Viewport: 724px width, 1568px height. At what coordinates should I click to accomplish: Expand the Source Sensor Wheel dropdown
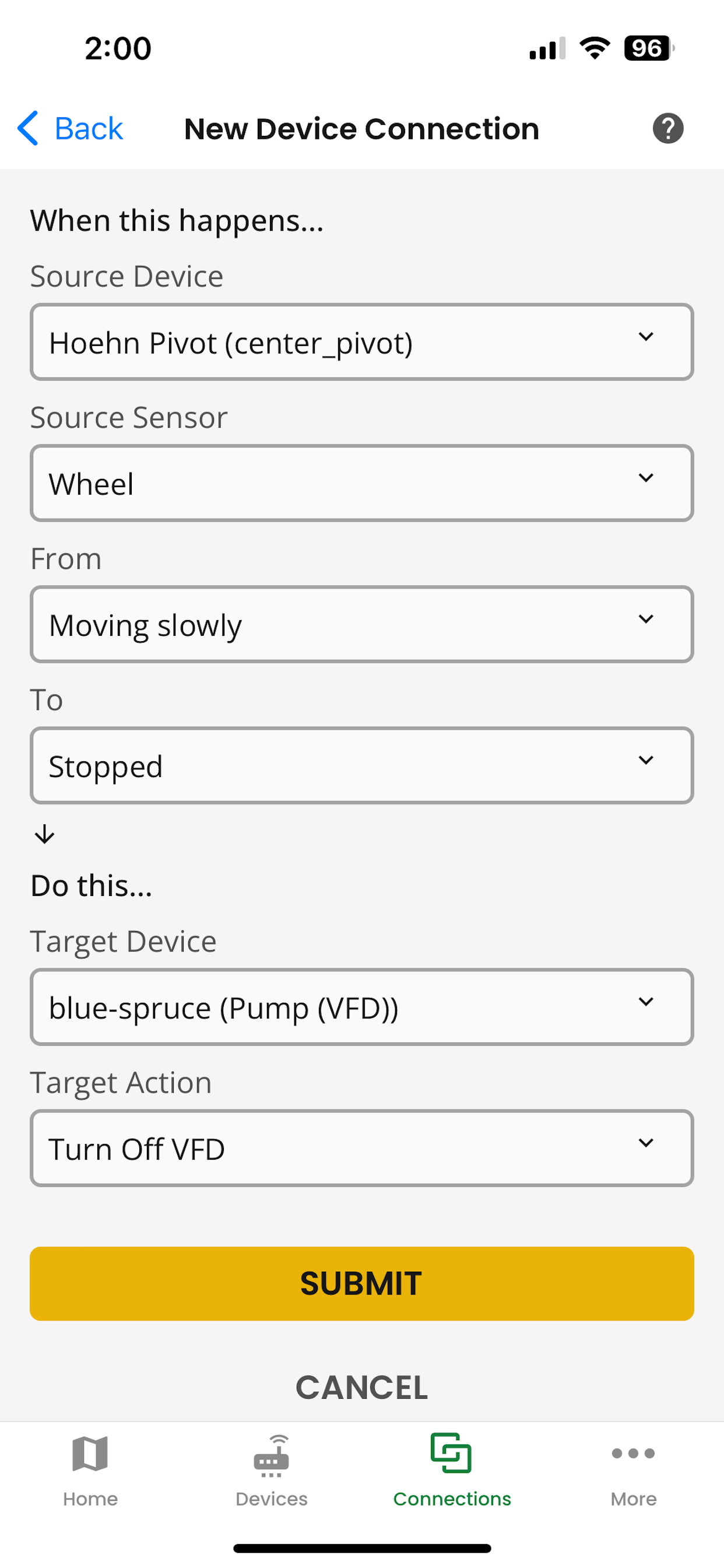(362, 484)
